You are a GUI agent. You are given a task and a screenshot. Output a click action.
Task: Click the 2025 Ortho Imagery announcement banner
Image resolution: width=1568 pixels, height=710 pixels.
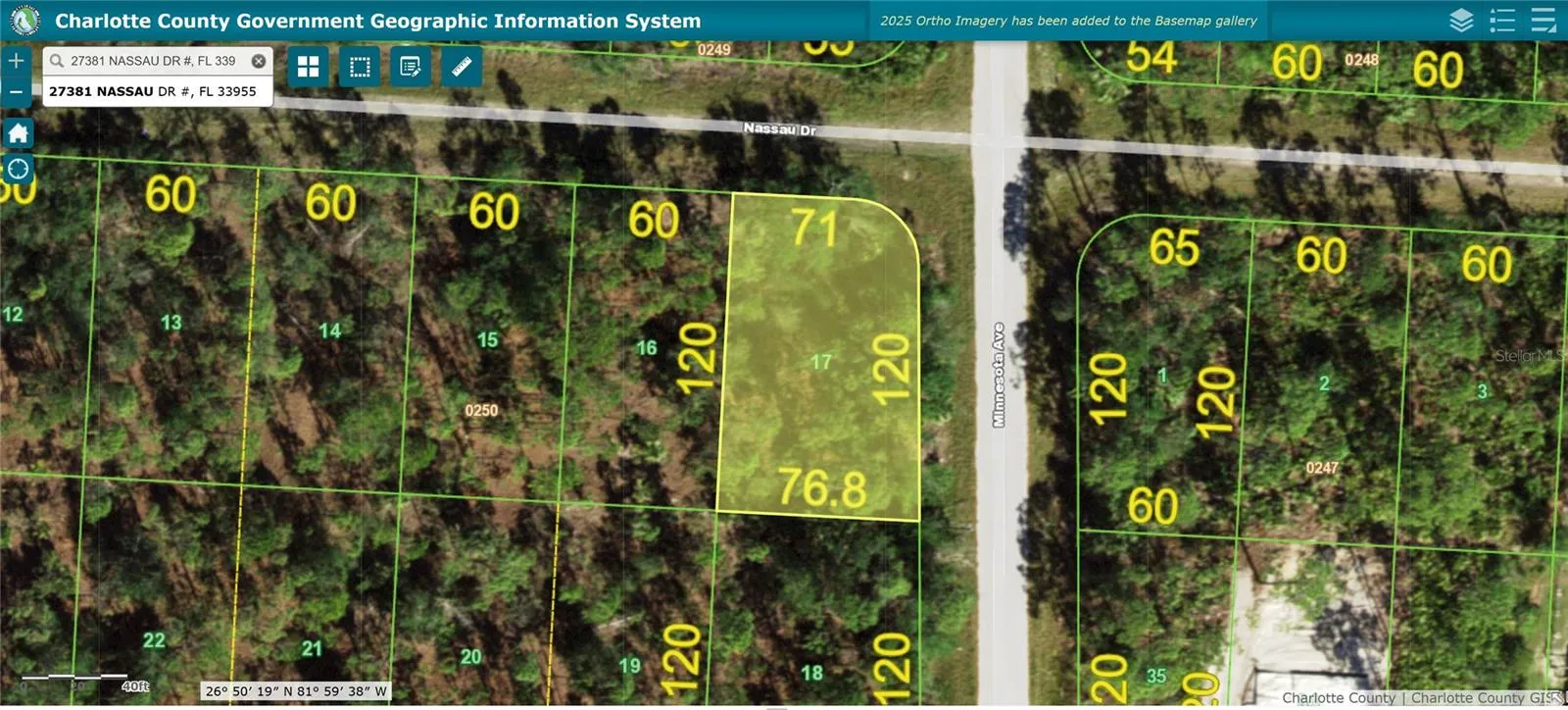click(x=1068, y=21)
